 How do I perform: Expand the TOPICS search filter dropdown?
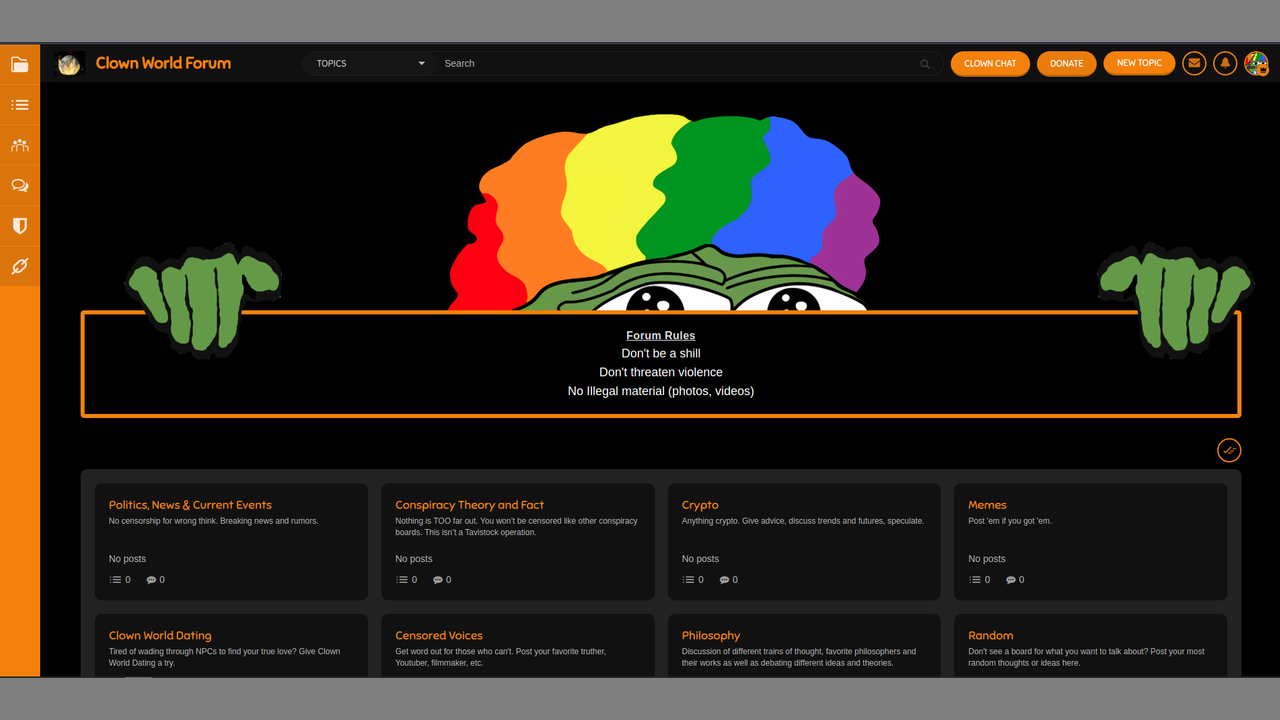point(369,63)
